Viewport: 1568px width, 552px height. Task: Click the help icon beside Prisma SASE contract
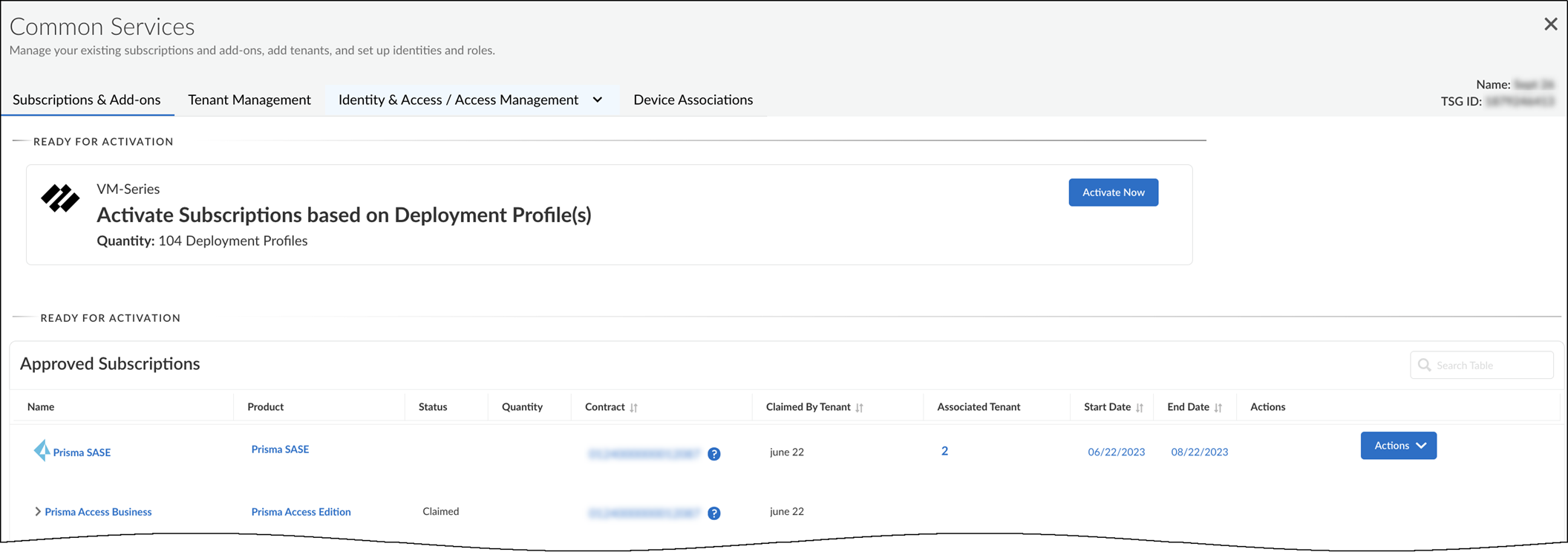pos(713,454)
